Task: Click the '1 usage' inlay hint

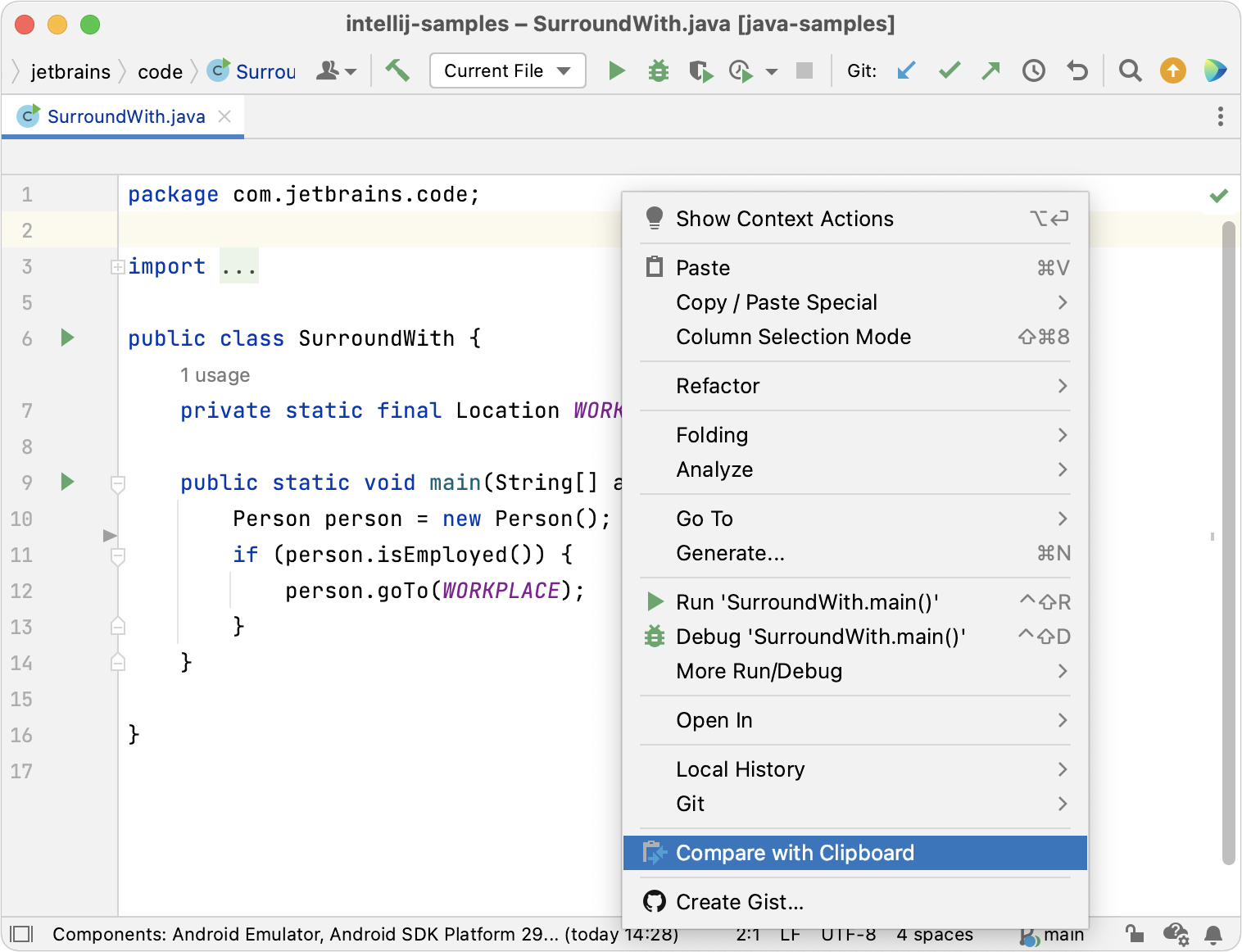Action: (215, 375)
